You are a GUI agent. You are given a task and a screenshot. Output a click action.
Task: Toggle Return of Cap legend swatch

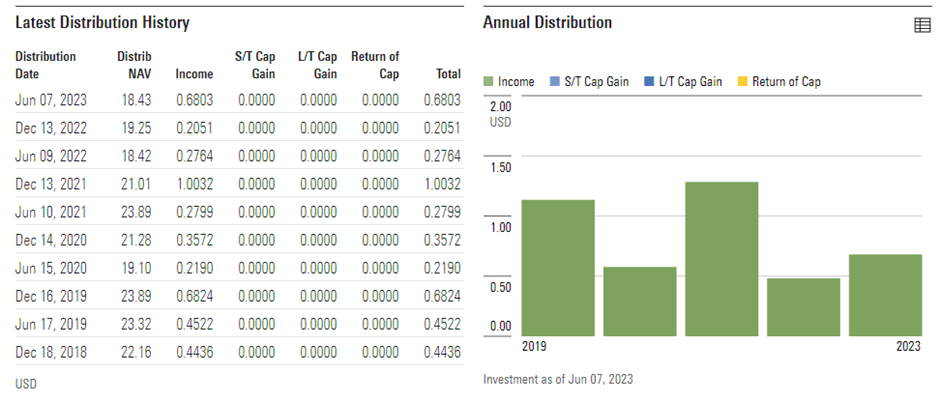[741, 82]
